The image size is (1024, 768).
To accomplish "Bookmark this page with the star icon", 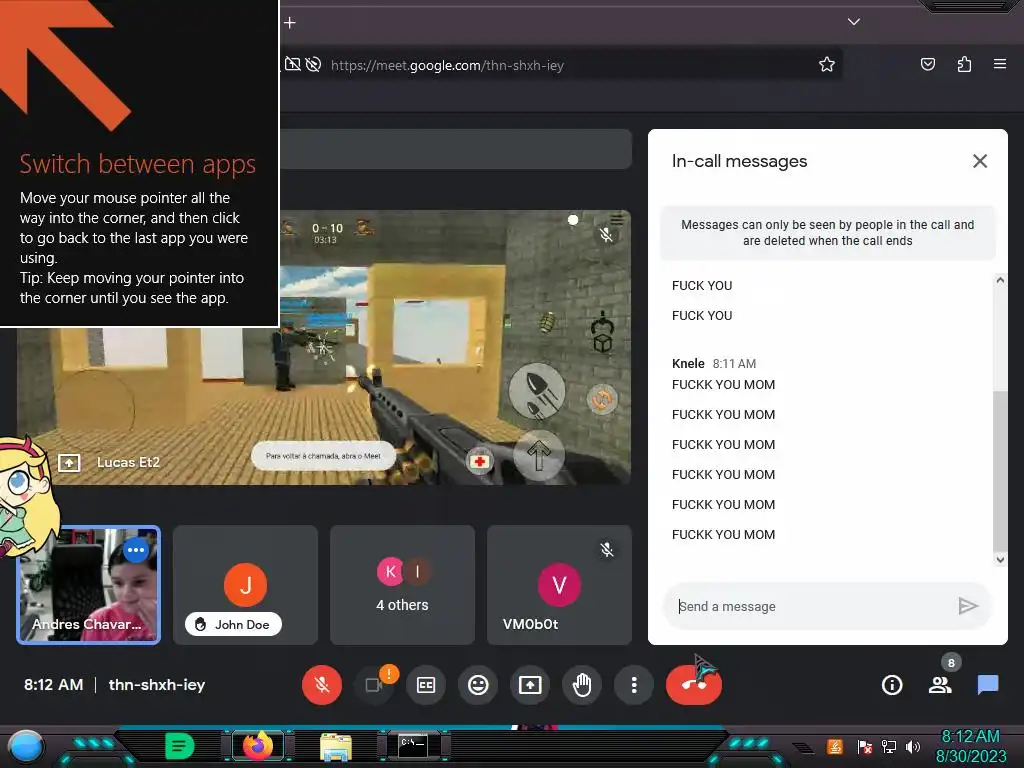I will coord(827,64).
